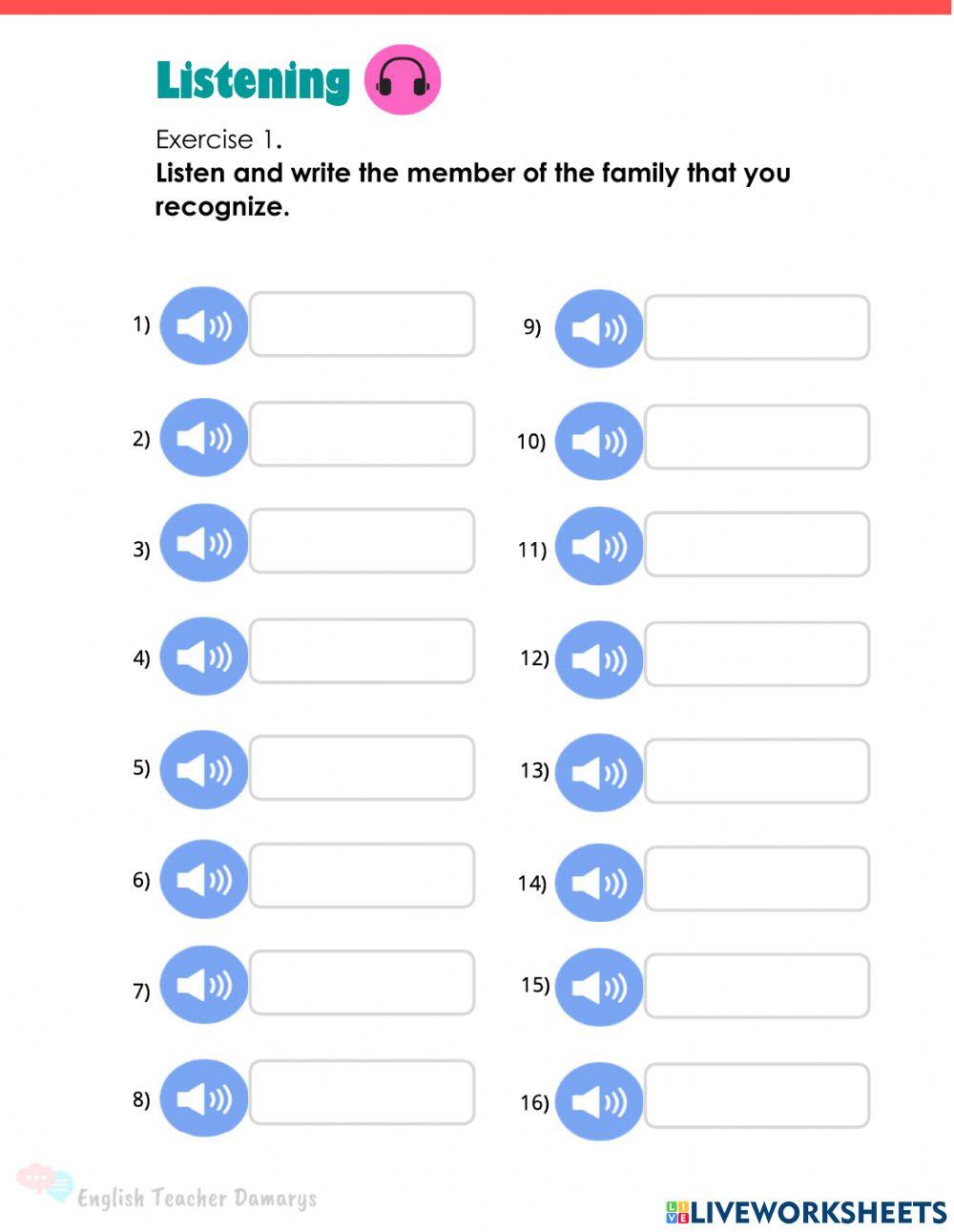Play audio clip number 5
Viewport: 954px width, 1232px height.
click(x=203, y=769)
